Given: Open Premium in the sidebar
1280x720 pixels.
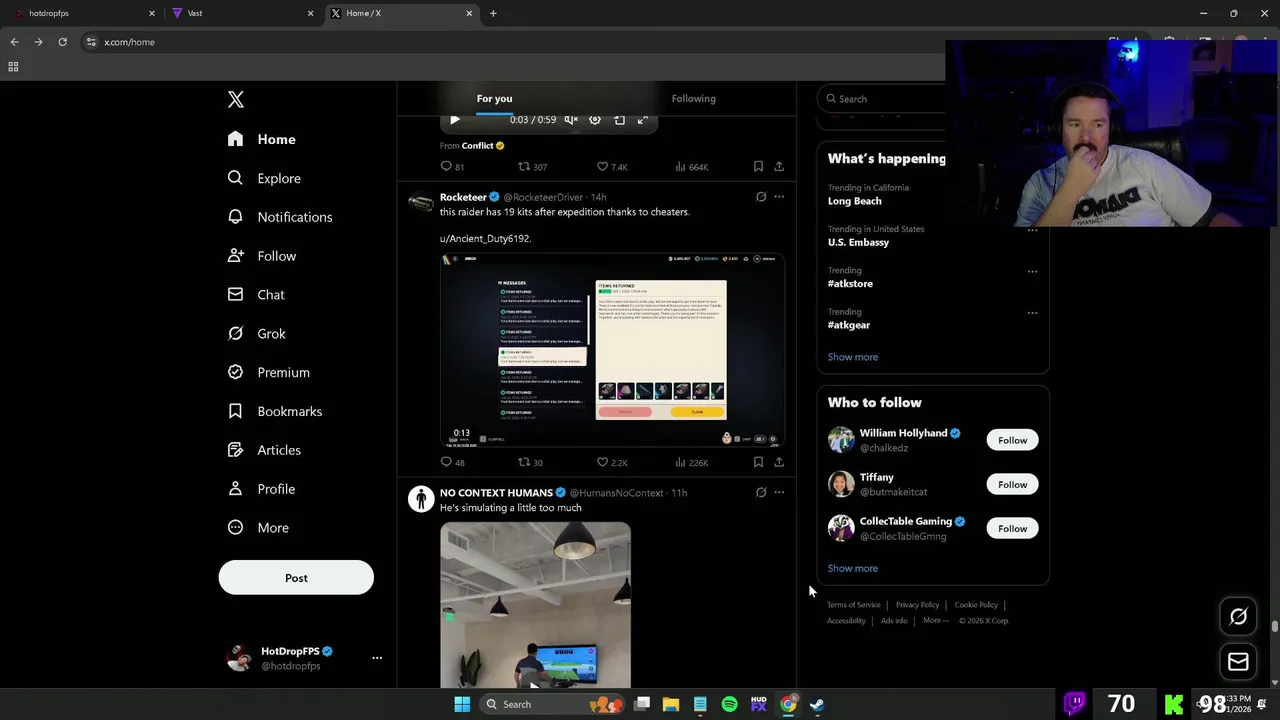Looking at the screenshot, I should pyautogui.click(x=269, y=372).
